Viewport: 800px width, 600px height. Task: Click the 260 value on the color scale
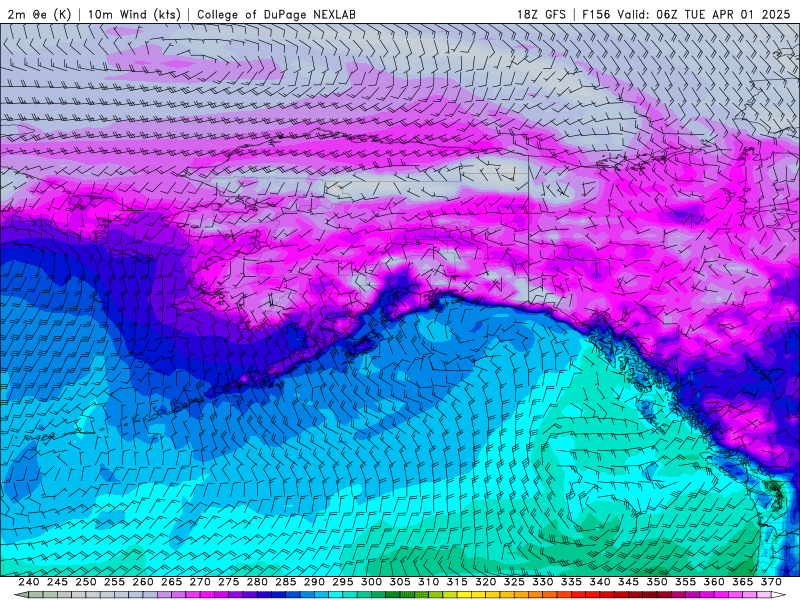[143, 582]
